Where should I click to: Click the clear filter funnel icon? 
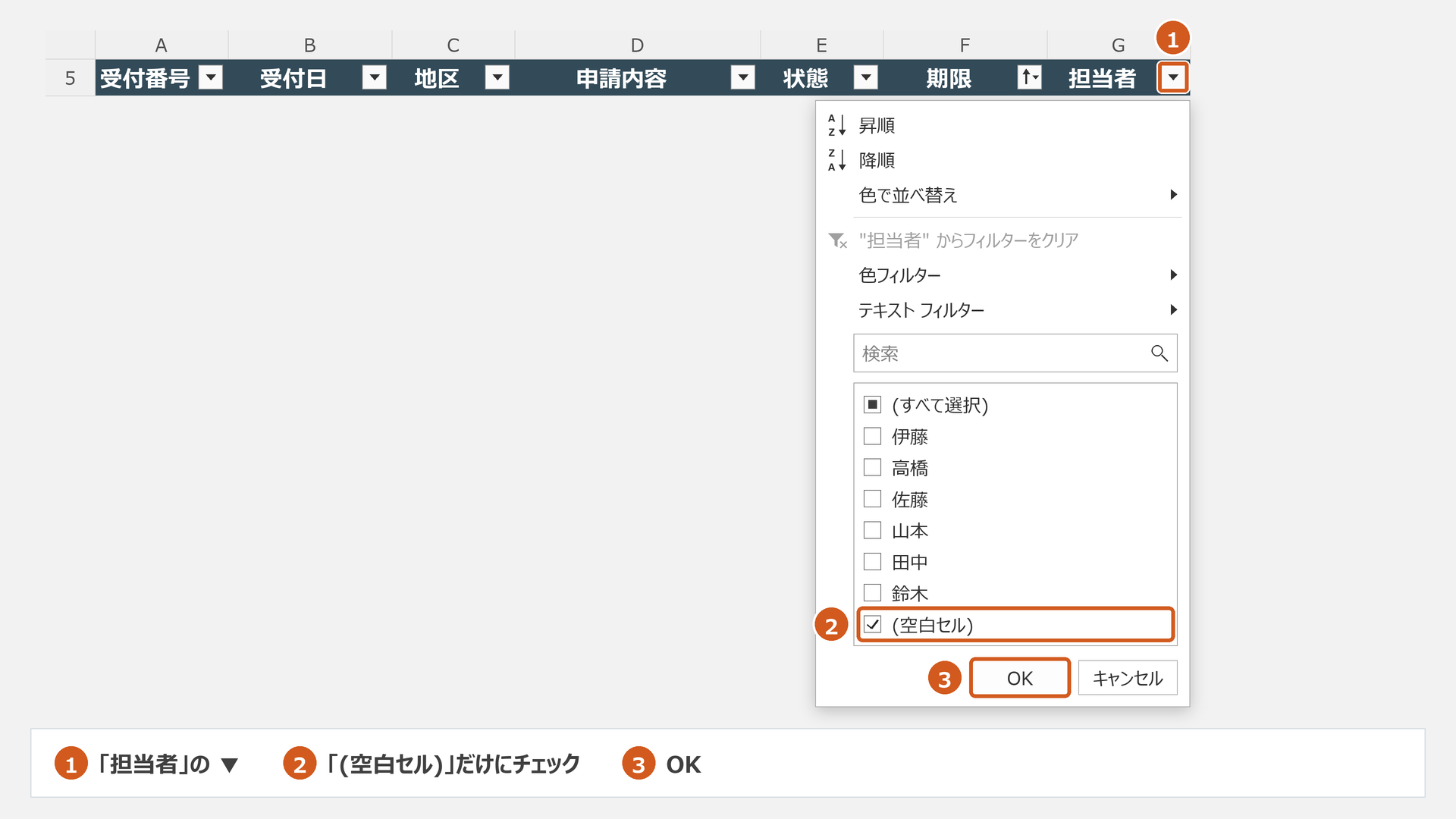(x=837, y=240)
